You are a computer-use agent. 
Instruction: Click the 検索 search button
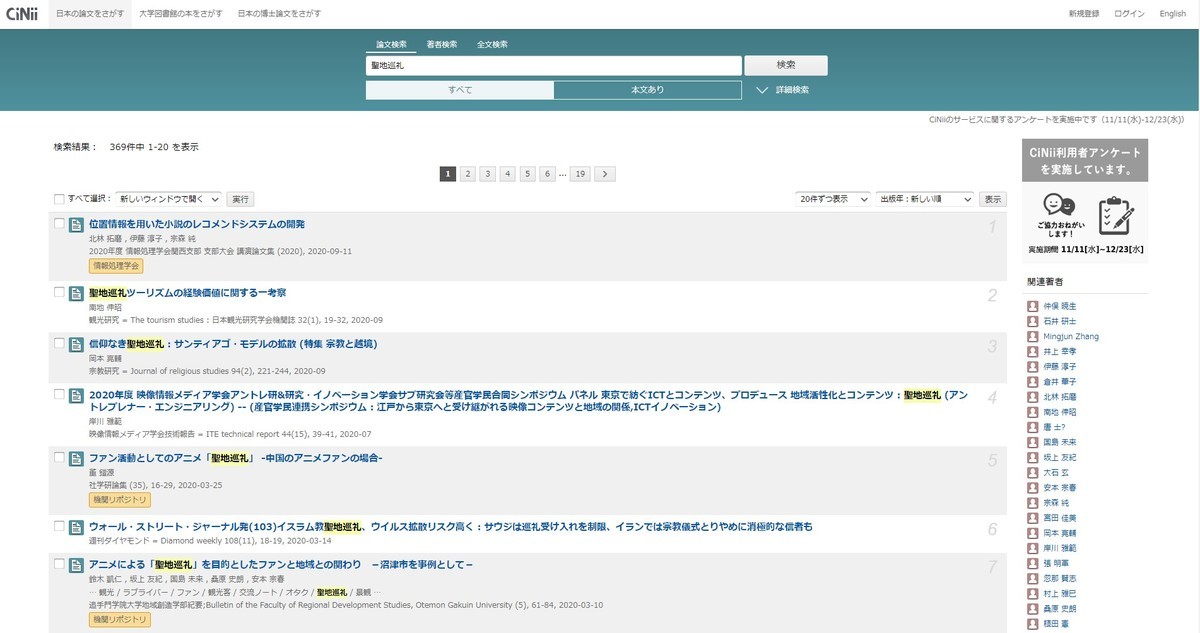point(786,65)
